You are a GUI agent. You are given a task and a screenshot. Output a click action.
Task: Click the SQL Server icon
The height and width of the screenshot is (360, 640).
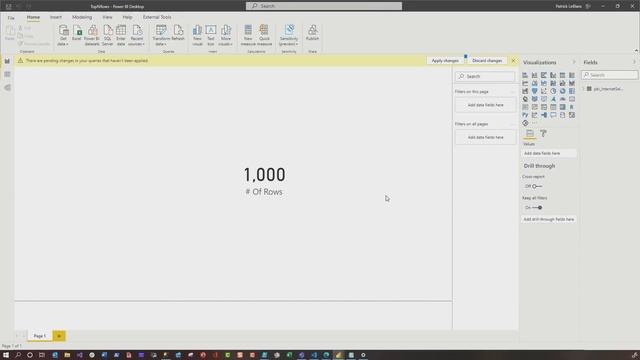pyautogui.click(x=107, y=36)
